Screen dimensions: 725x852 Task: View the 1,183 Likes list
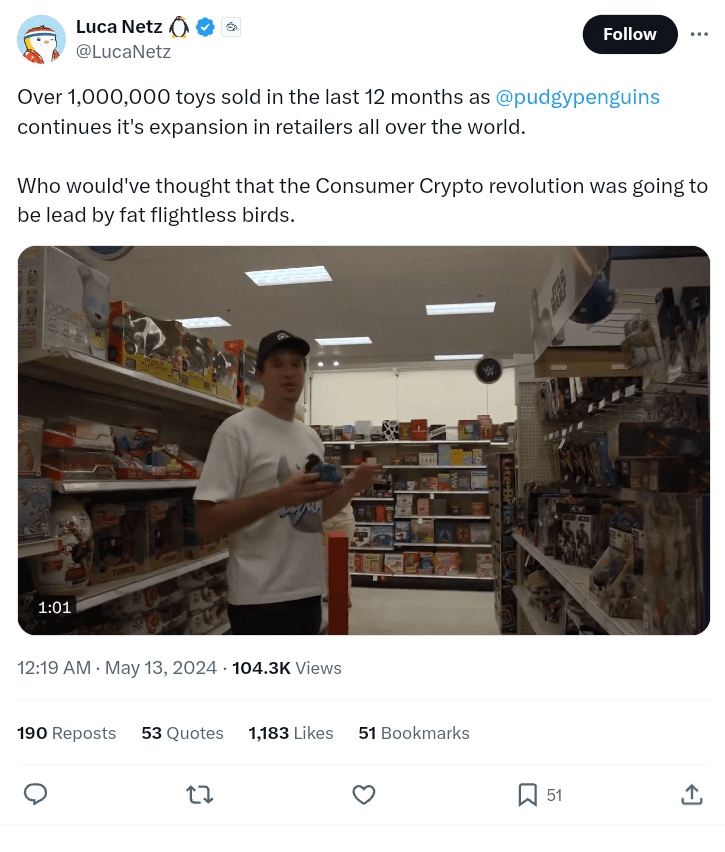pyautogui.click(x=291, y=733)
